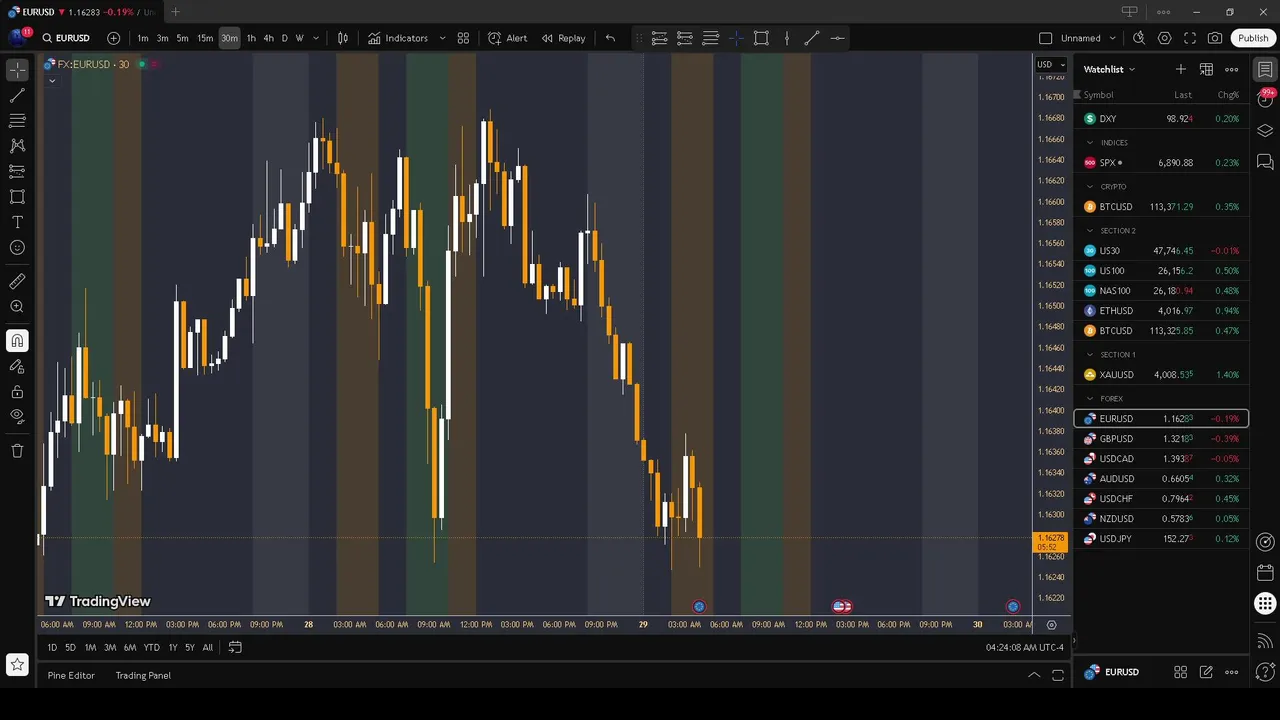Viewport: 1280px width, 720px height.
Task: Remove drawings with the trash icon
Action: coord(17,451)
